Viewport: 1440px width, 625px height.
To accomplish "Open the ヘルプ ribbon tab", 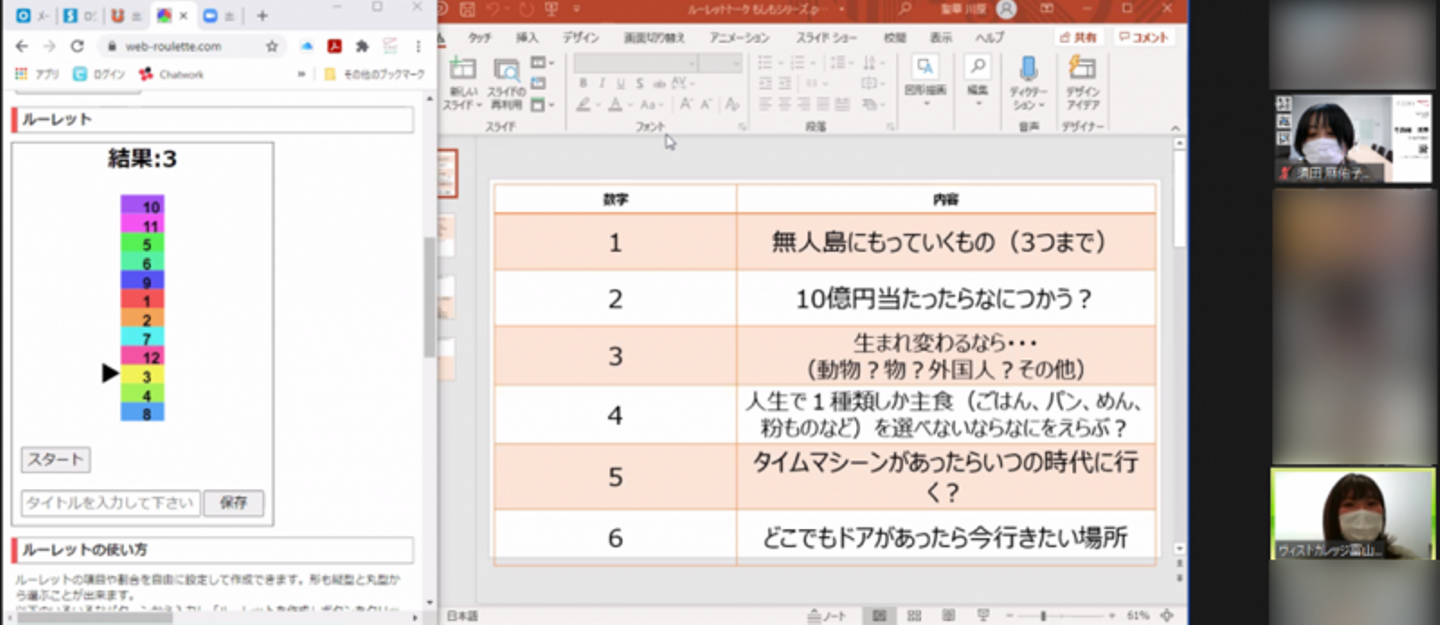I will click(x=989, y=37).
